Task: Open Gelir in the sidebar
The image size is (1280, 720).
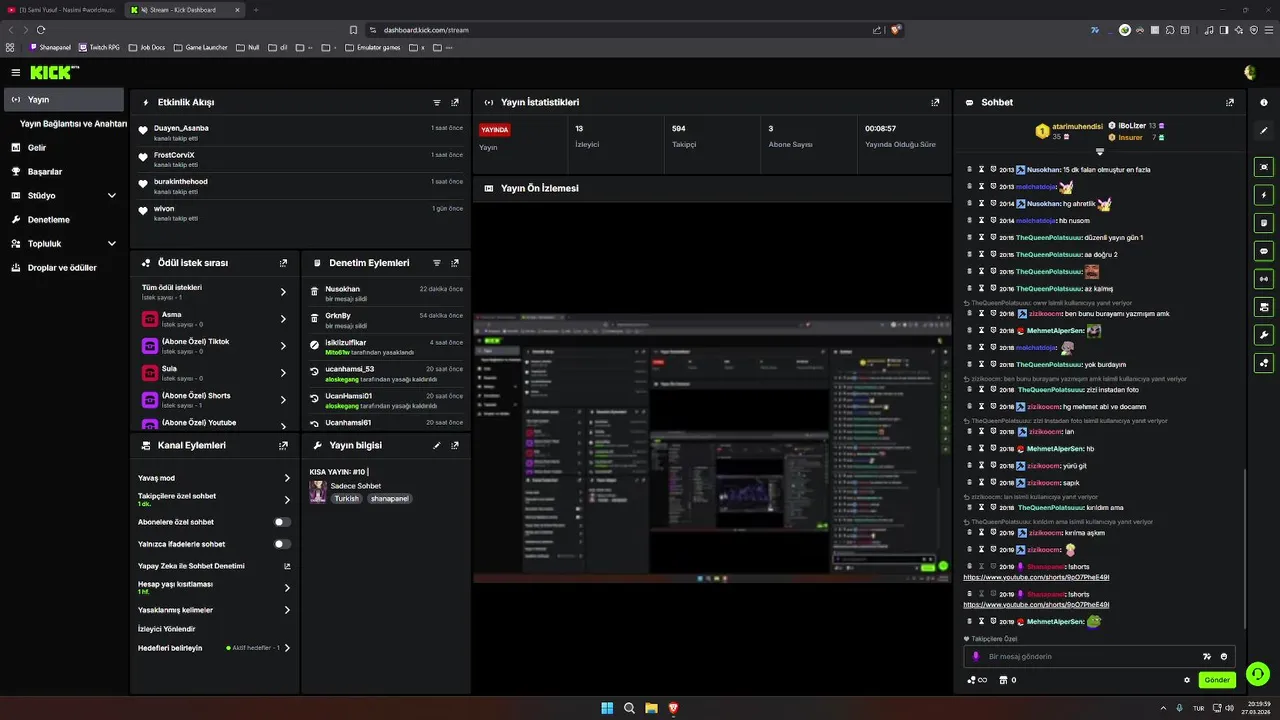Action: click(x=37, y=148)
